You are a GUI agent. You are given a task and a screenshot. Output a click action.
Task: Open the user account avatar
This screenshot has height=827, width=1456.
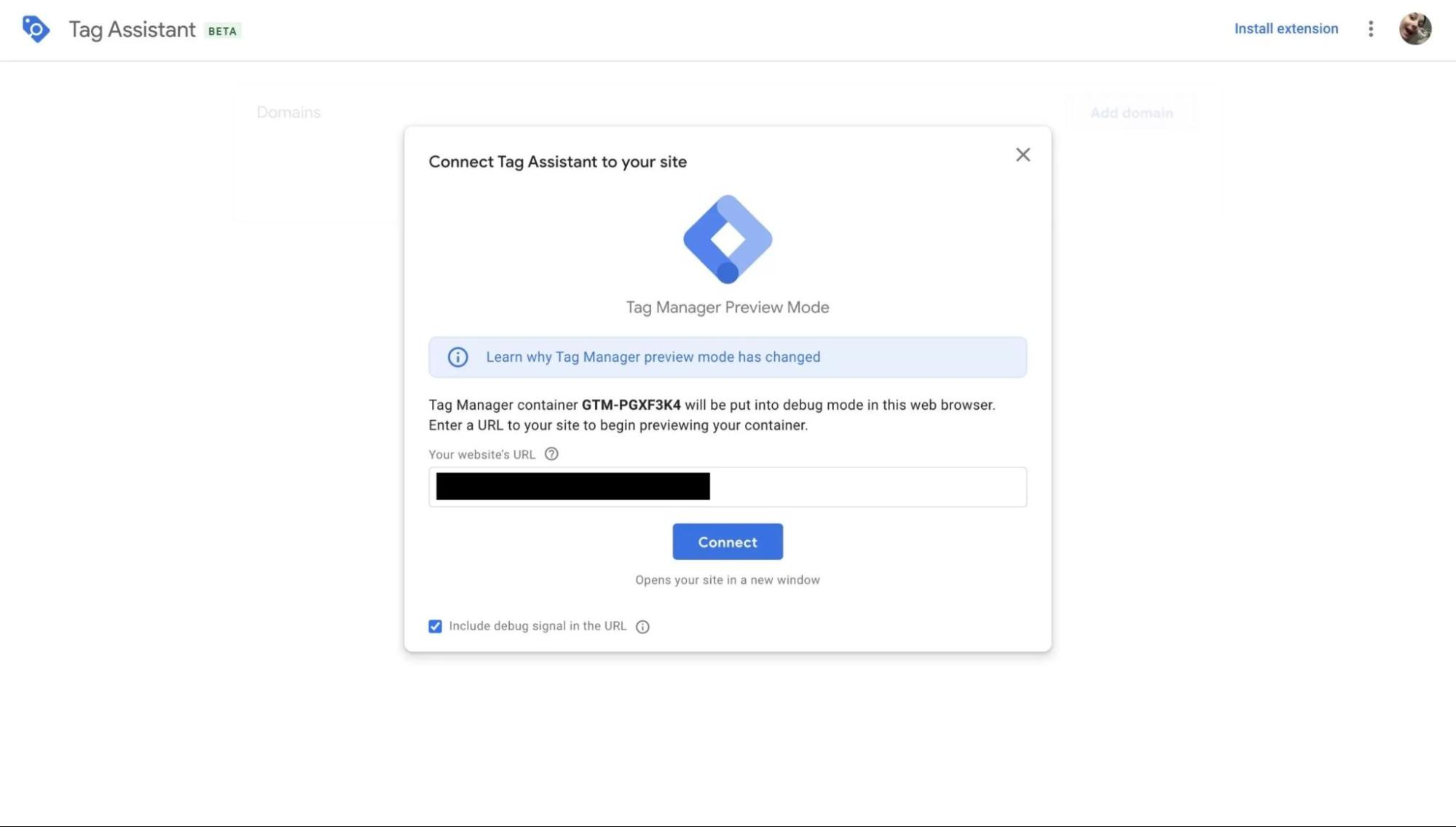[x=1415, y=28]
